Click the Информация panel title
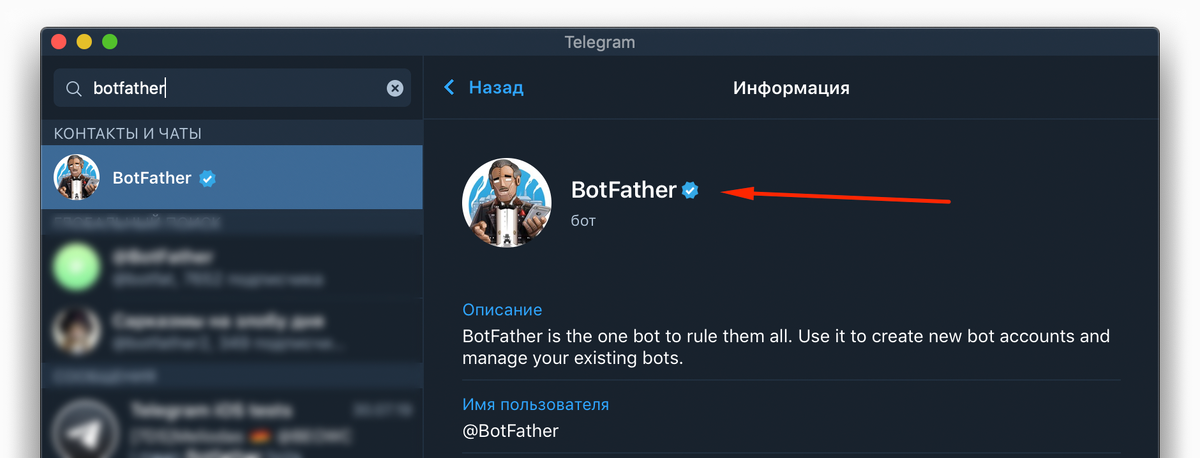The height and width of the screenshot is (458, 1200). click(791, 88)
